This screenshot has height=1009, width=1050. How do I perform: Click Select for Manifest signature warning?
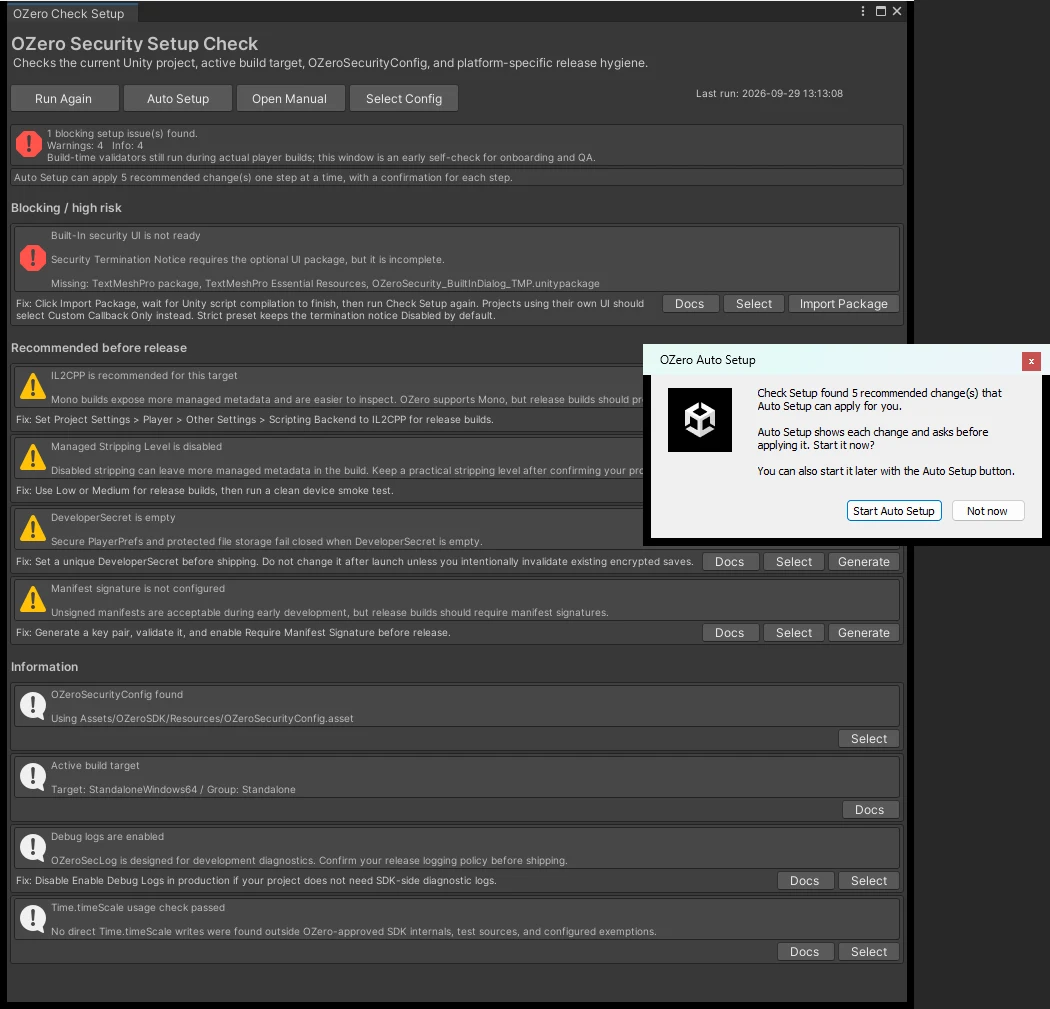point(794,633)
